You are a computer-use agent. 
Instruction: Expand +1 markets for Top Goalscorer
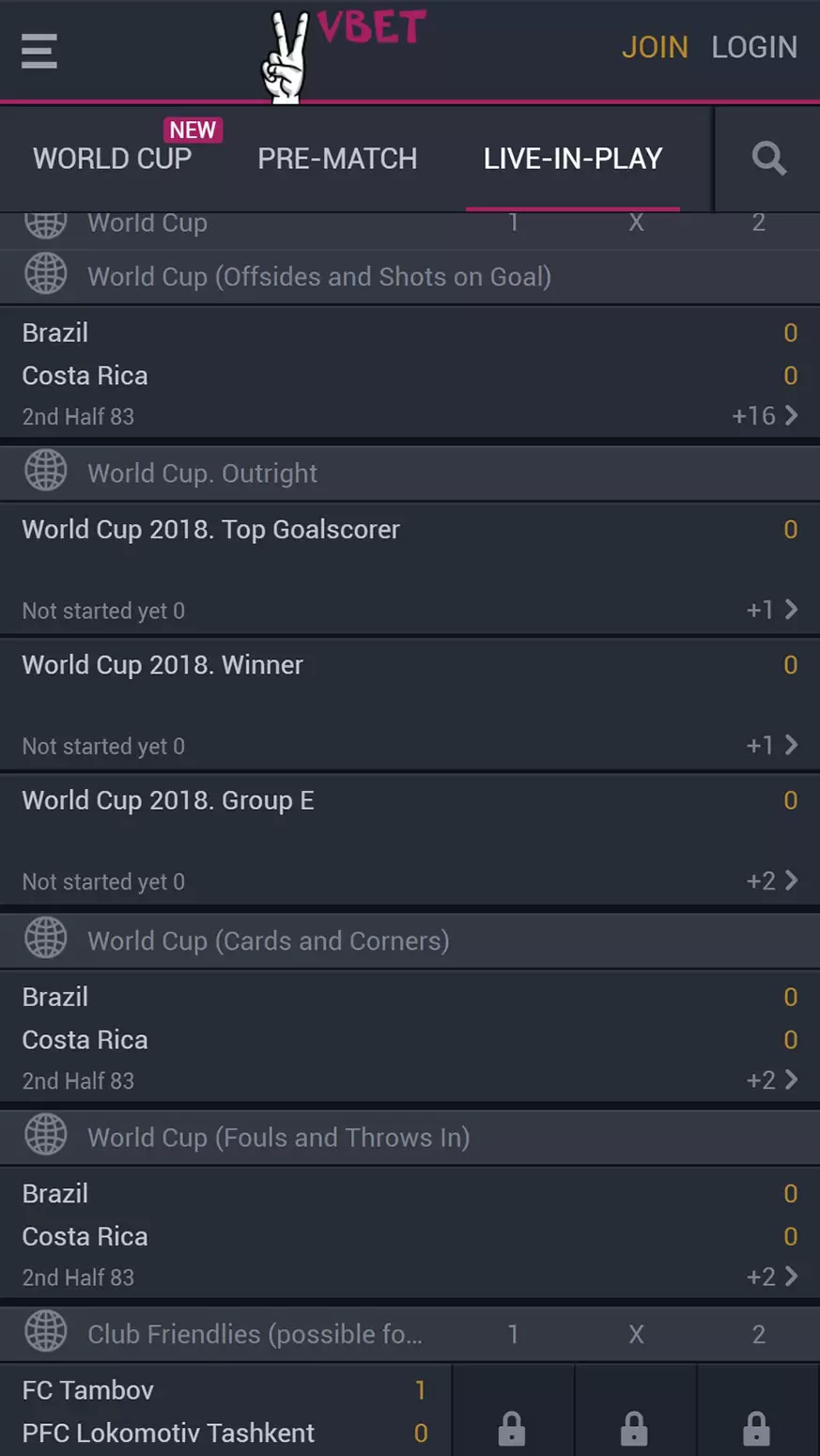click(x=772, y=610)
